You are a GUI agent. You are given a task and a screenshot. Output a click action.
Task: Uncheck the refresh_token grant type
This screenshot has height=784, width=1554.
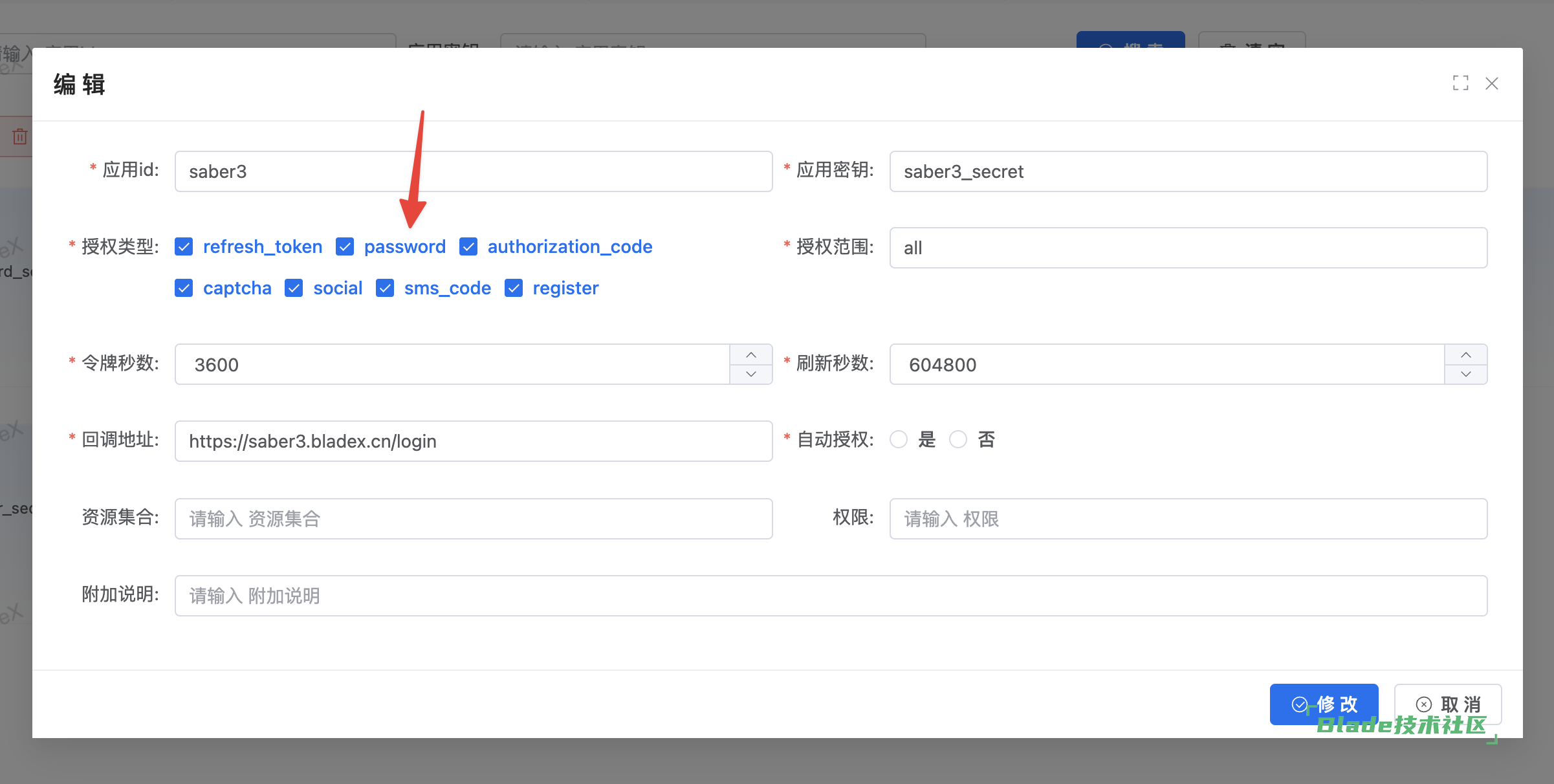[184, 246]
